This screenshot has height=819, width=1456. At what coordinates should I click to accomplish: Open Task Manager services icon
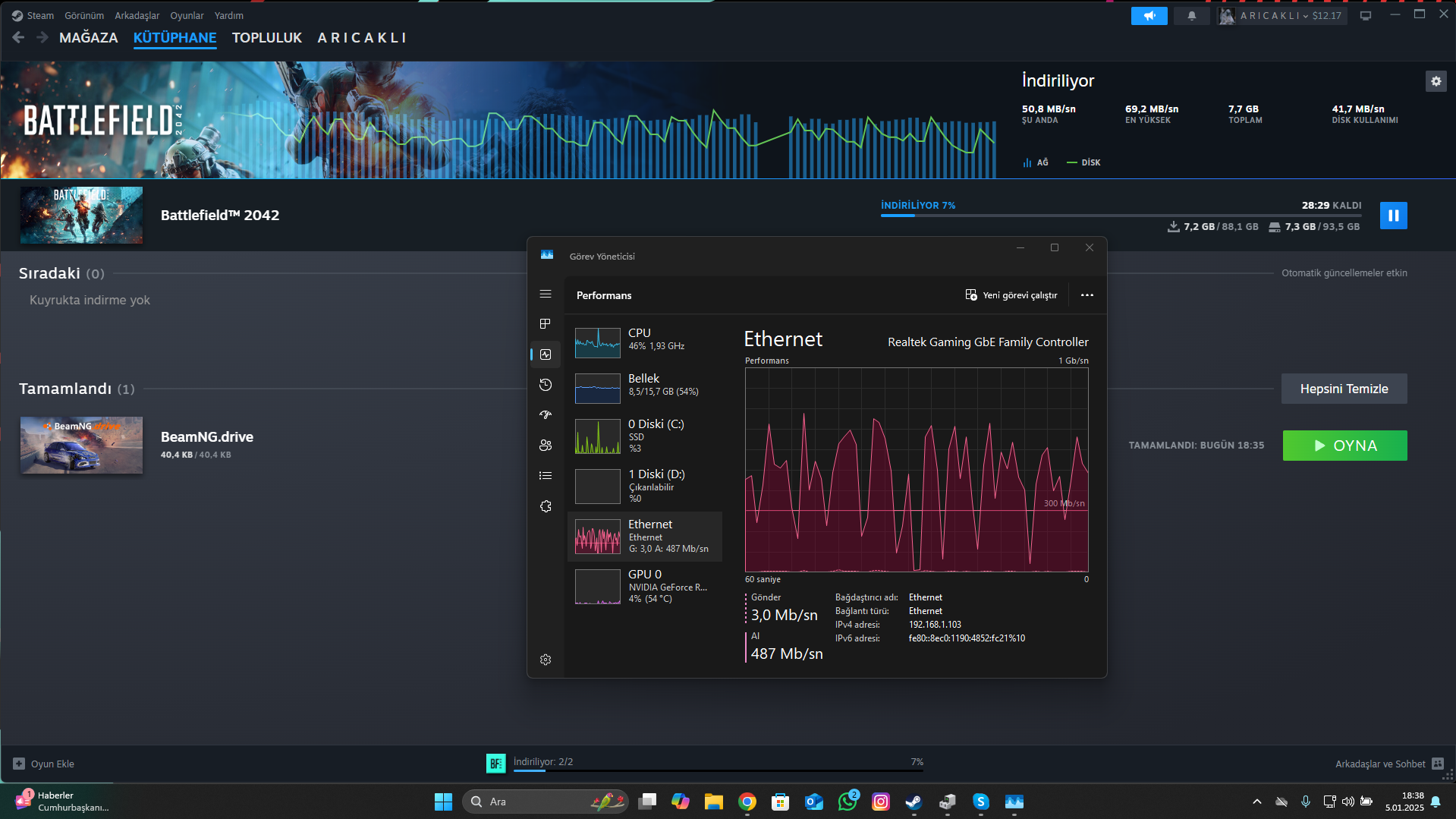pos(546,506)
